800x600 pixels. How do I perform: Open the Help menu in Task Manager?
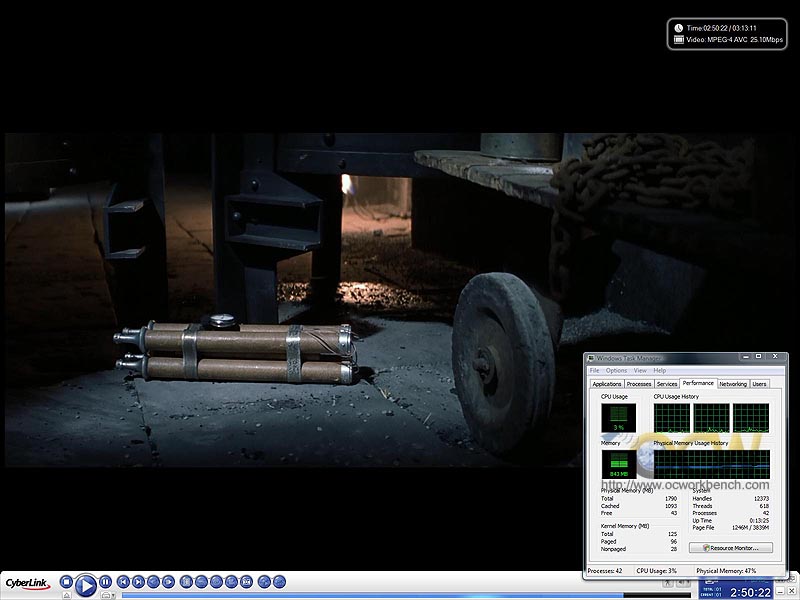[660, 370]
